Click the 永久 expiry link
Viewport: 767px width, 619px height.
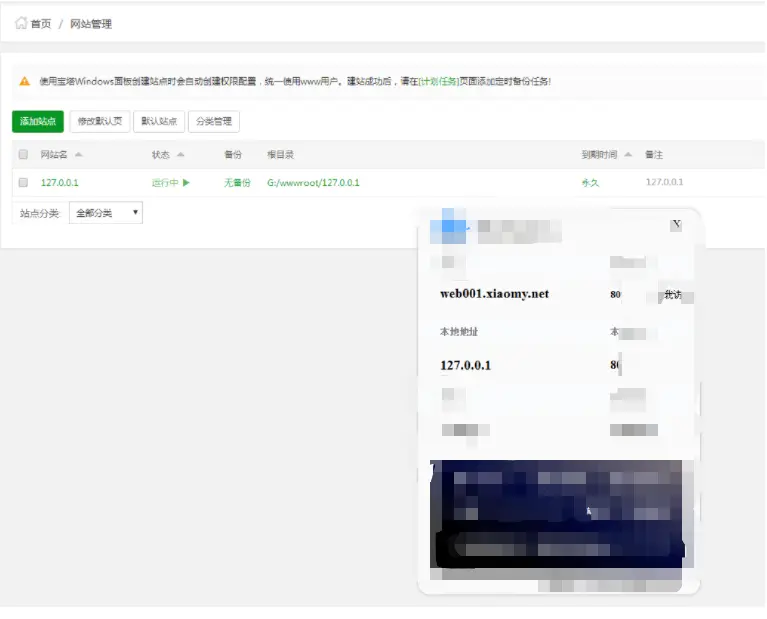tap(590, 183)
